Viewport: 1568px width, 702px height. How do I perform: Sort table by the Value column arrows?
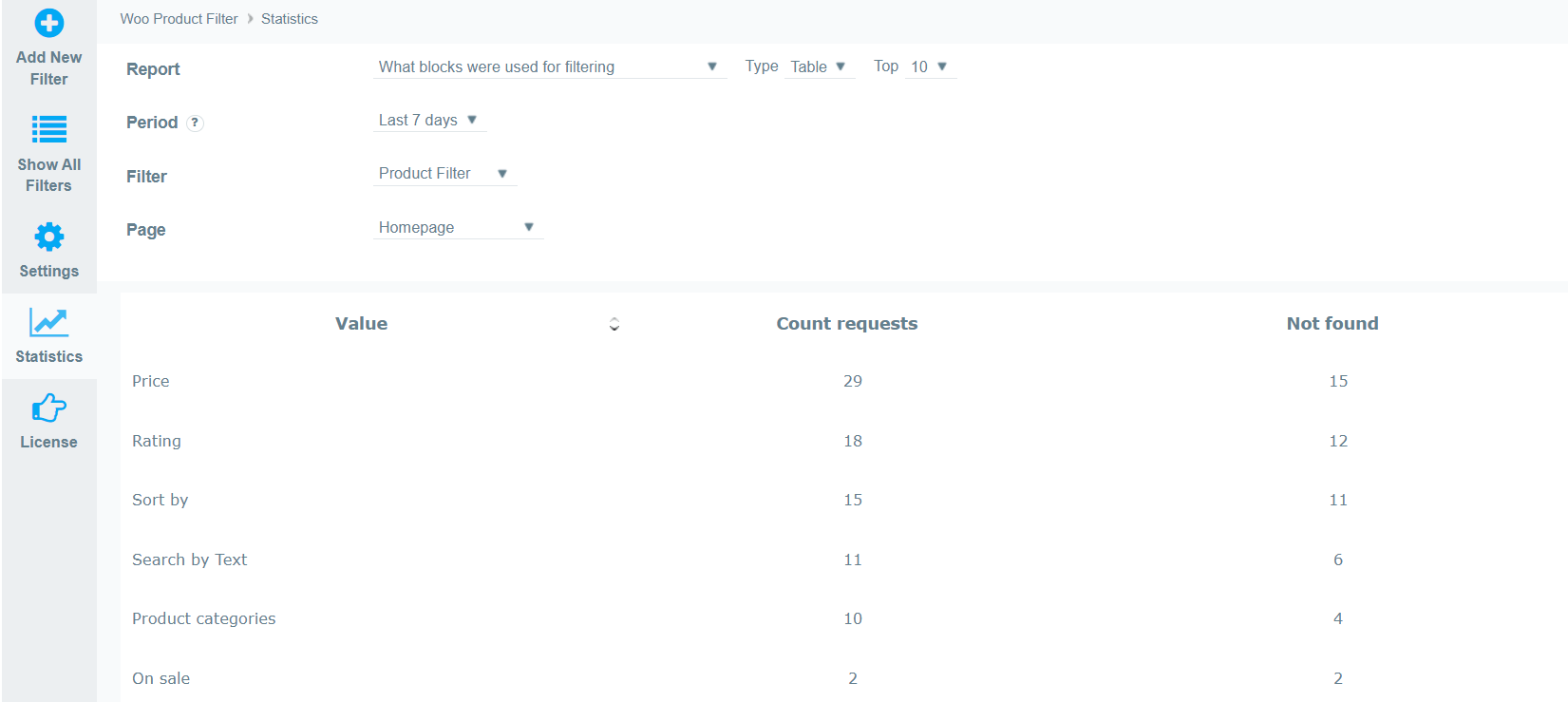click(614, 324)
